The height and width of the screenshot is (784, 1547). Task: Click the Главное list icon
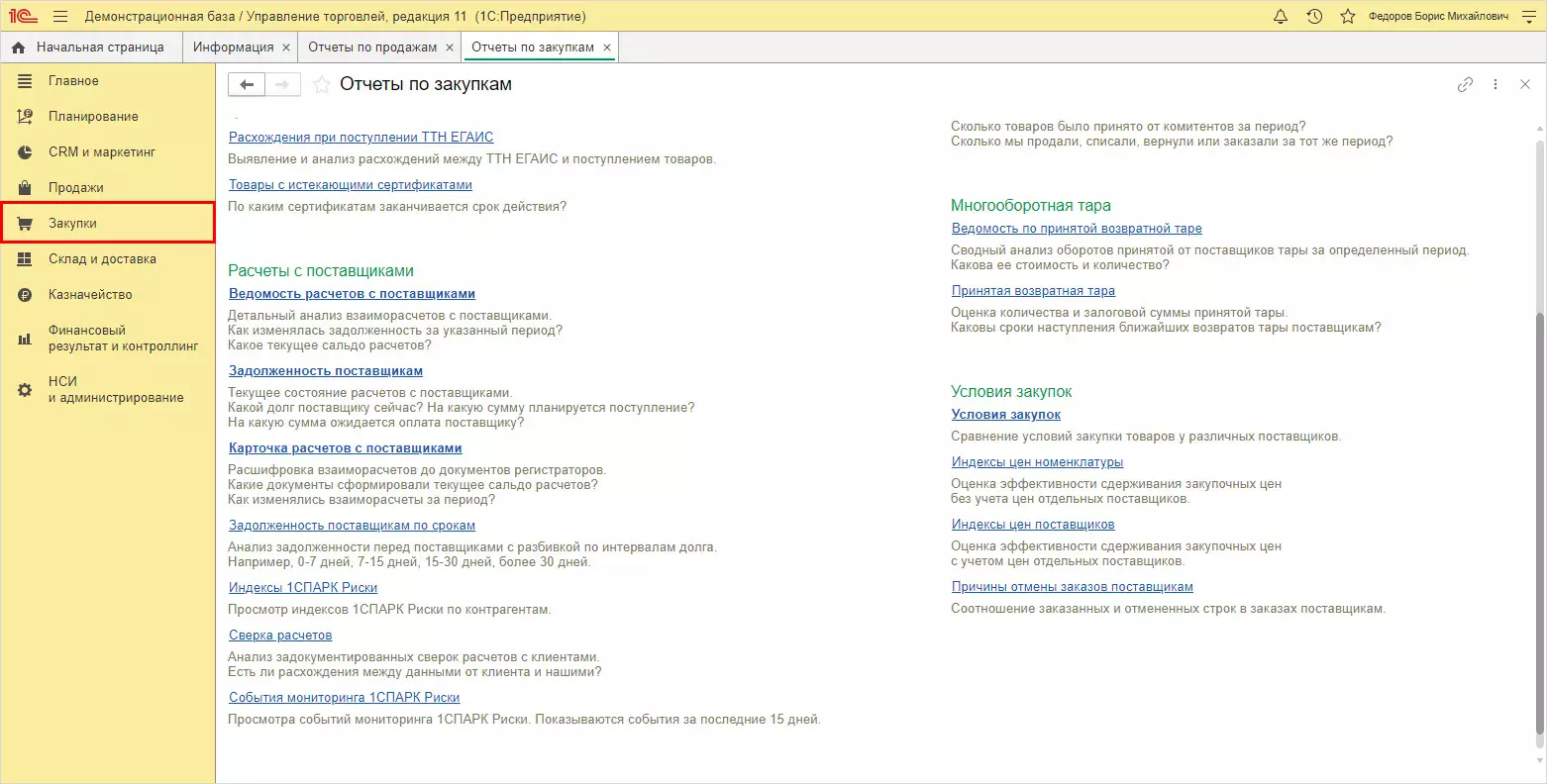[25, 81]
